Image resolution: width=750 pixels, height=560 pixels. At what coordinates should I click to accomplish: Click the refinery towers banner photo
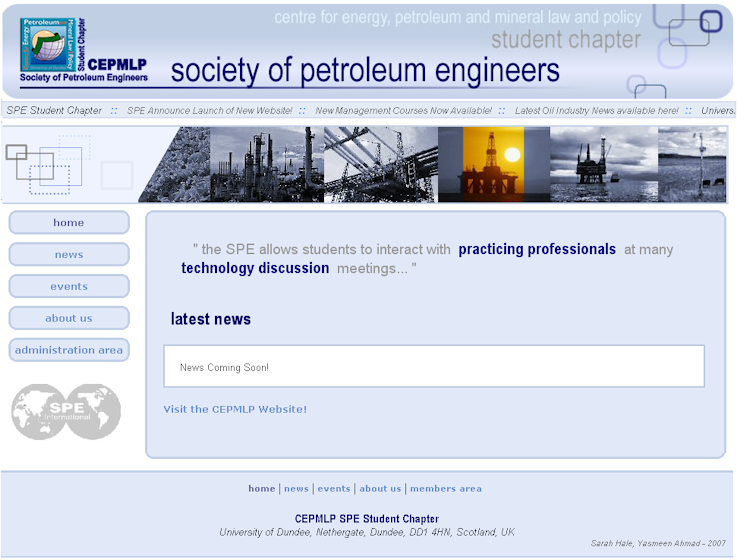pos(267,165)
